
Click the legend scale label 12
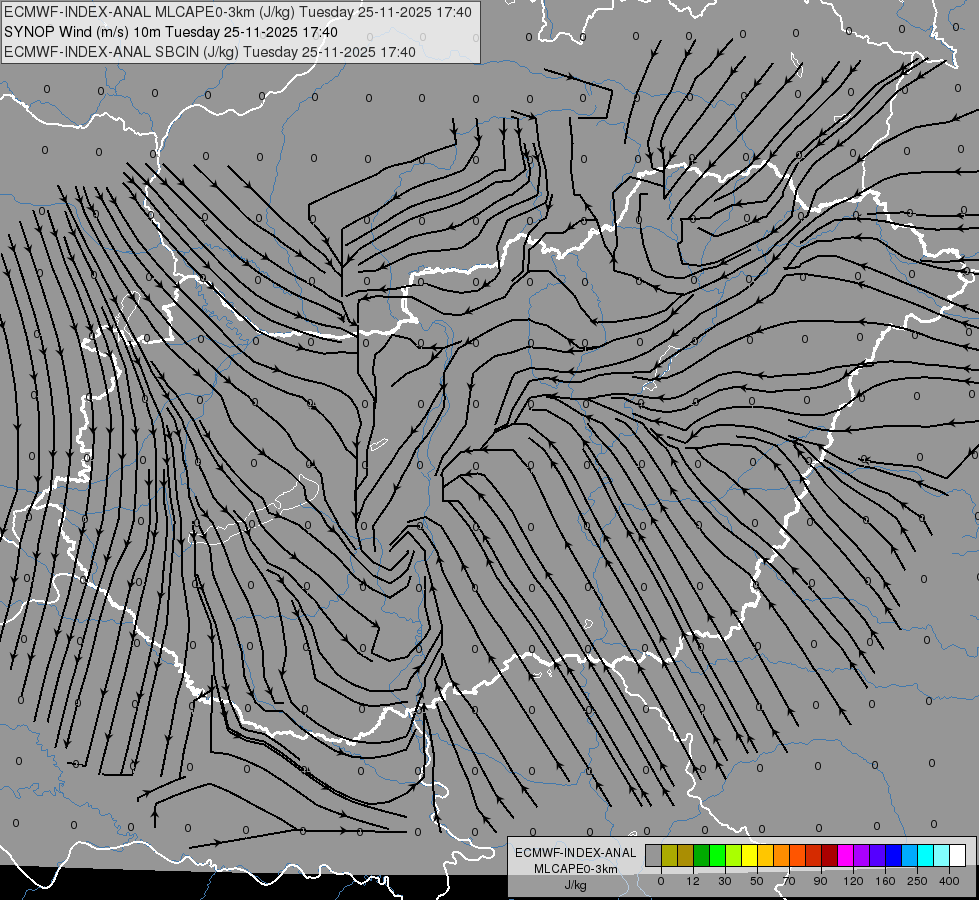click(693, 882)
